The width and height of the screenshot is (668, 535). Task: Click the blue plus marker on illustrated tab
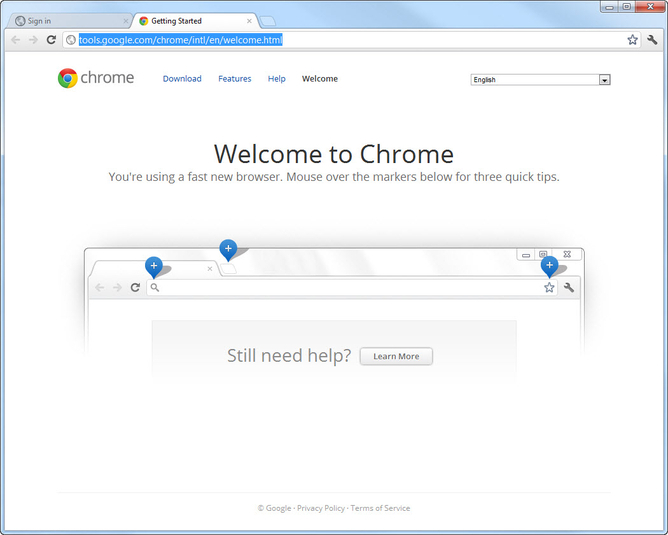click(153, 265)
